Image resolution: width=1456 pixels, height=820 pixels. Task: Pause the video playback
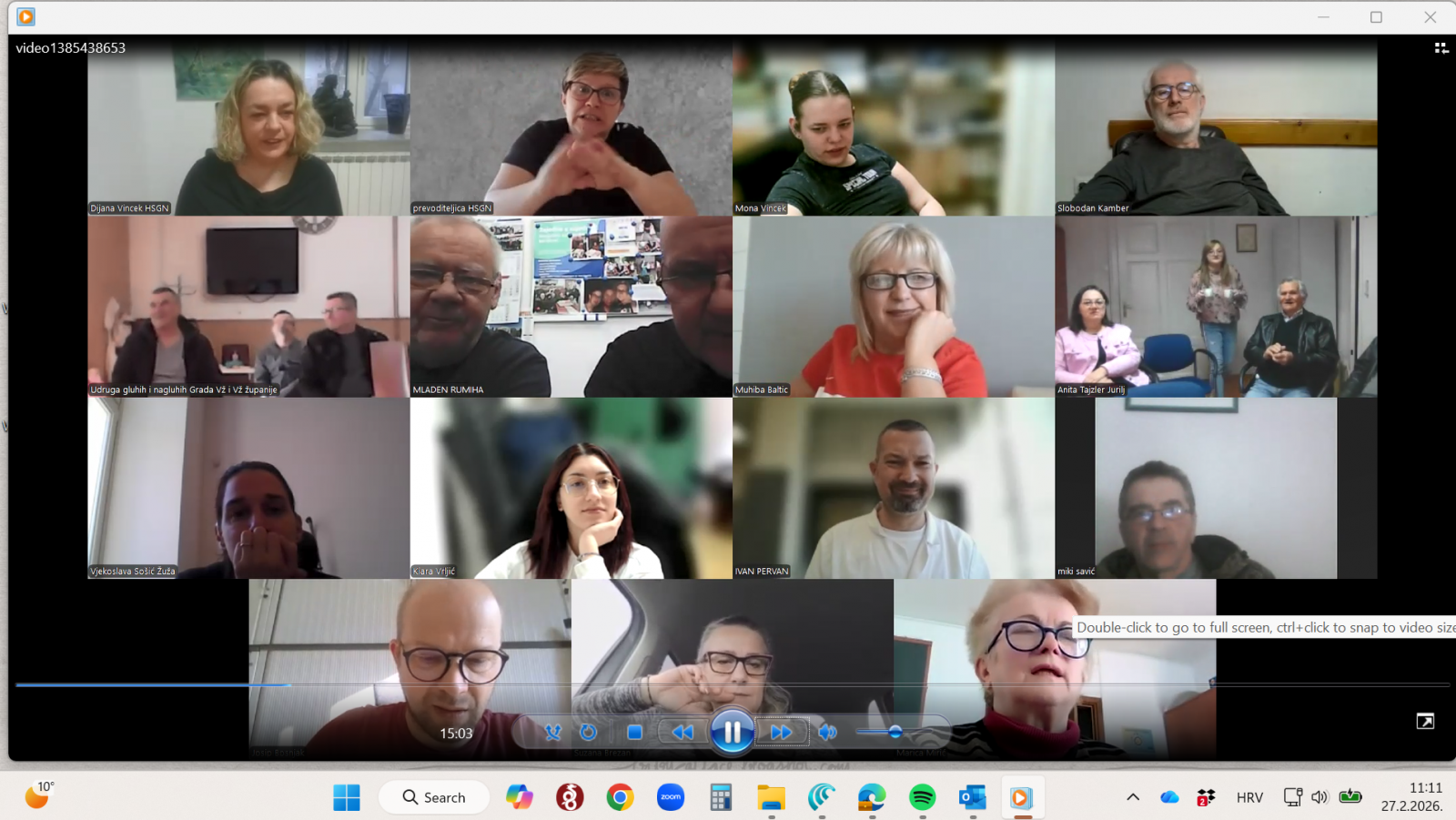click(732, 732)
